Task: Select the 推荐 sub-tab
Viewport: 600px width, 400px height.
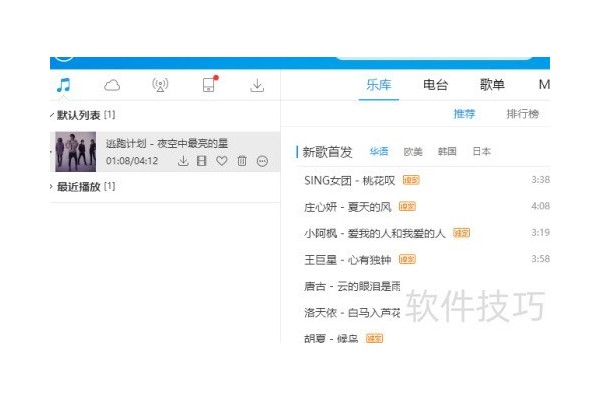Action: (464, 114)
